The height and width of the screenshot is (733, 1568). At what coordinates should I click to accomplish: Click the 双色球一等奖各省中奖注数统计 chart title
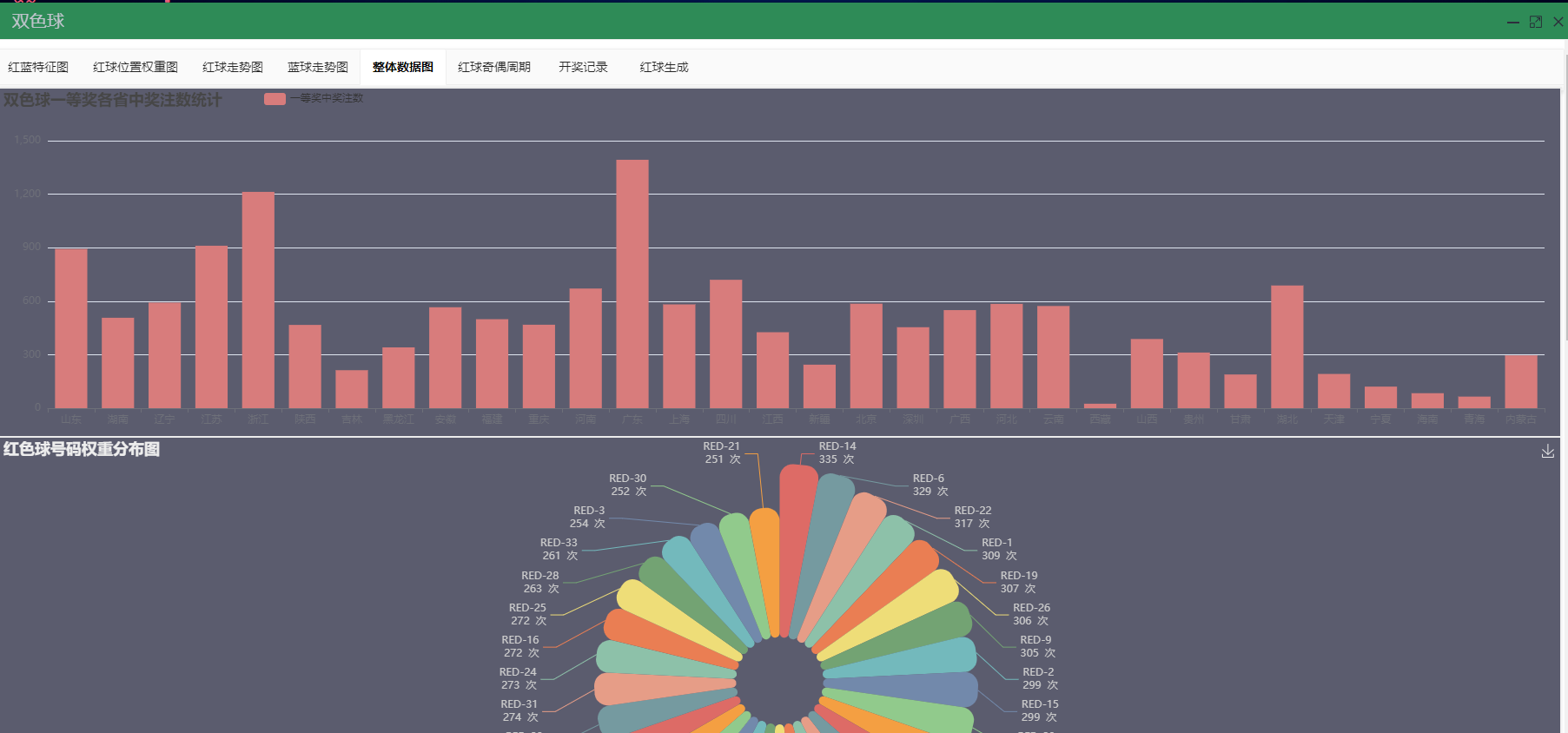113,100
